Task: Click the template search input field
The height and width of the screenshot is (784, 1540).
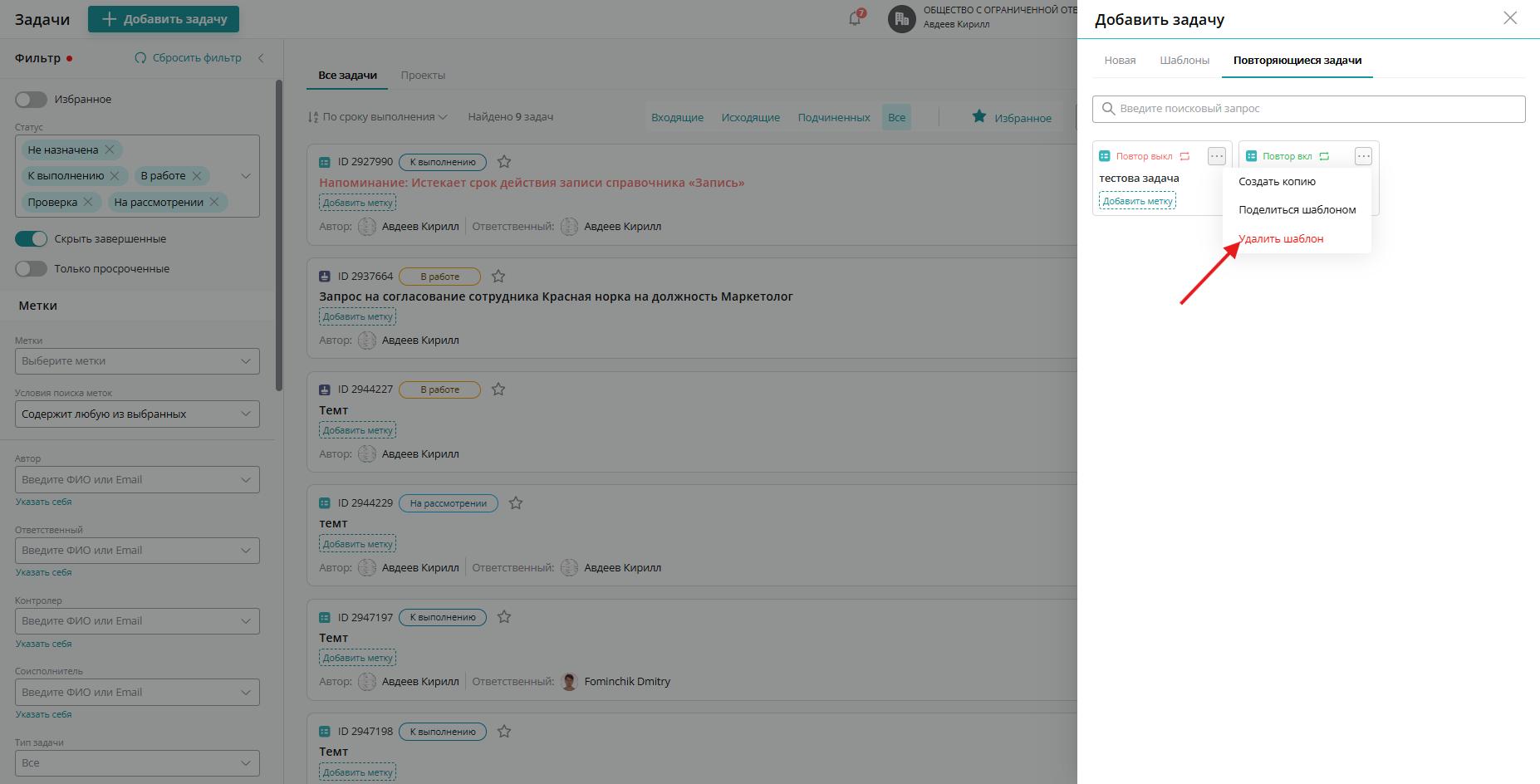Action: coord(1308,109)
